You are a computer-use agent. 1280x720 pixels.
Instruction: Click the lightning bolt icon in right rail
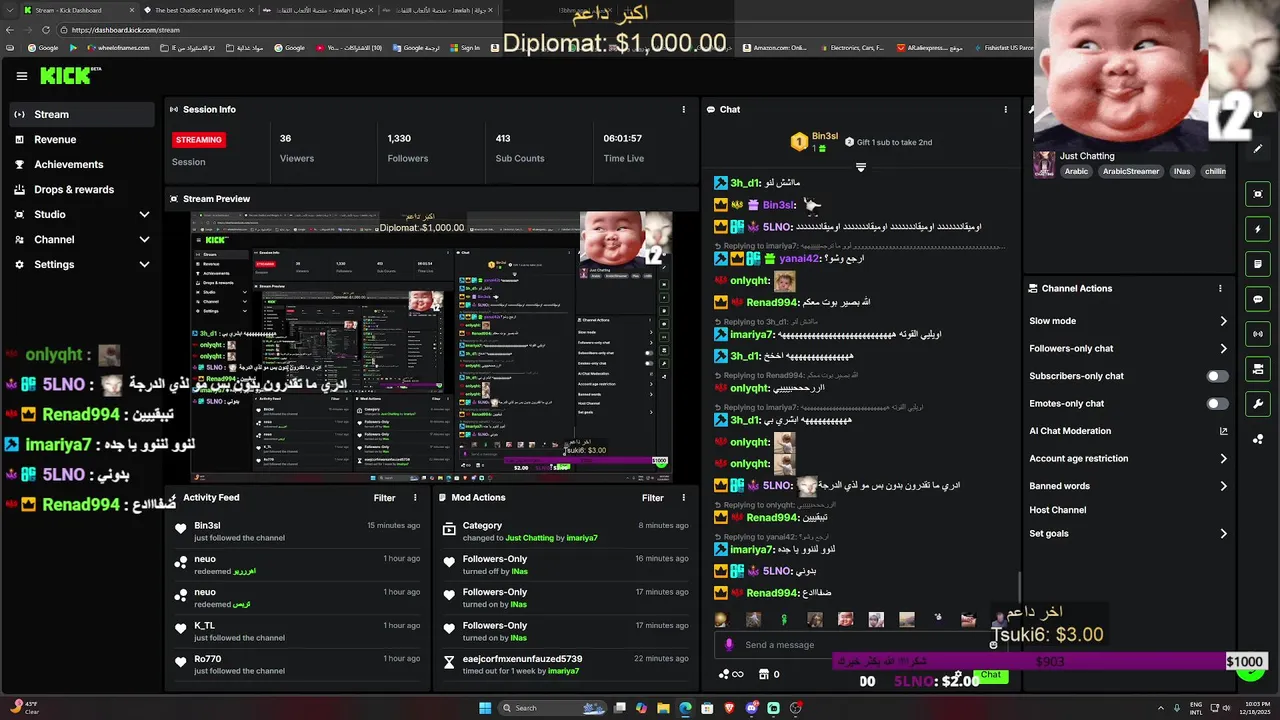click(x=1258, y=229)
